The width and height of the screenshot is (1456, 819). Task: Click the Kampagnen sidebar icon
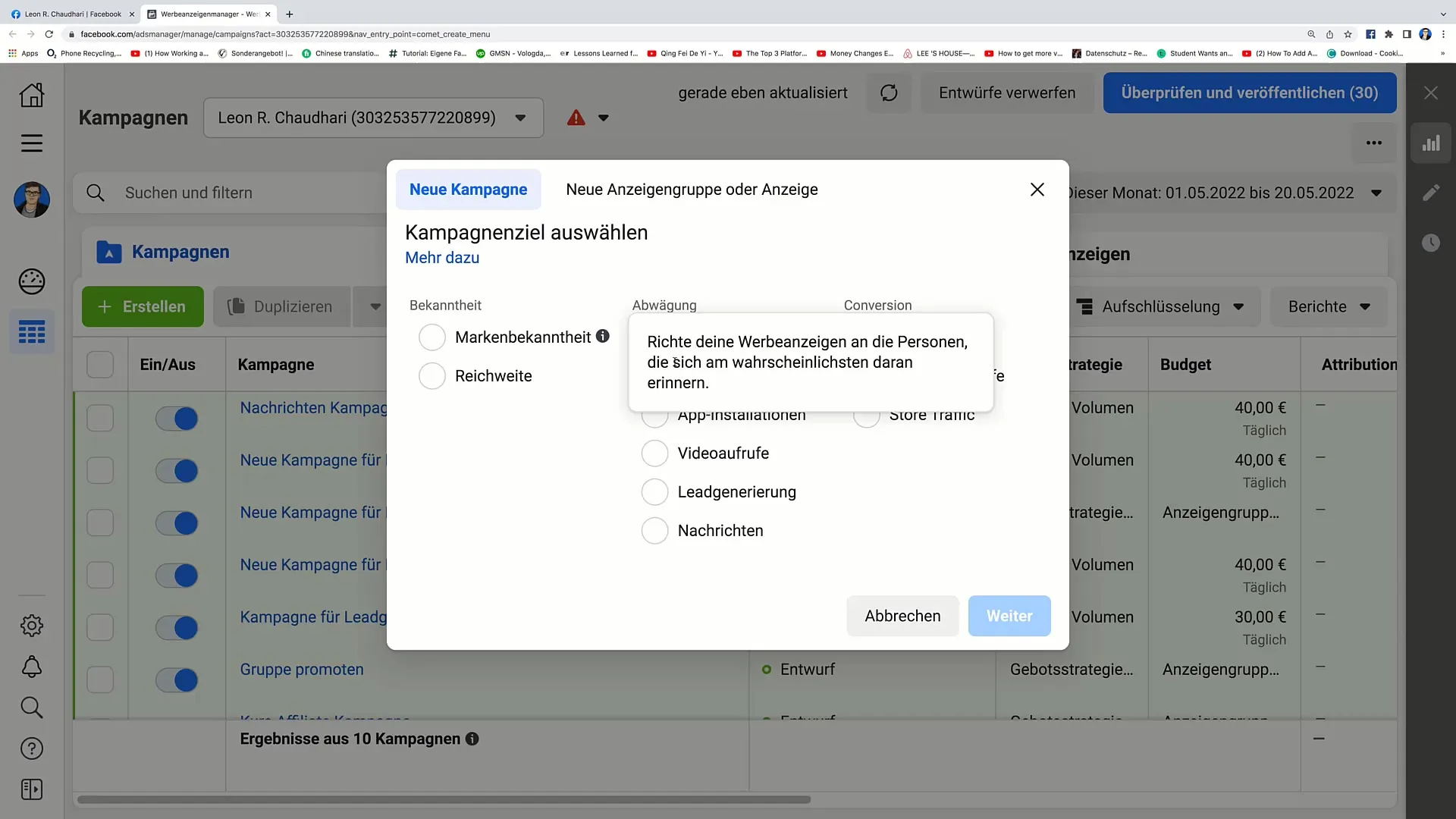tap(31, 333)
